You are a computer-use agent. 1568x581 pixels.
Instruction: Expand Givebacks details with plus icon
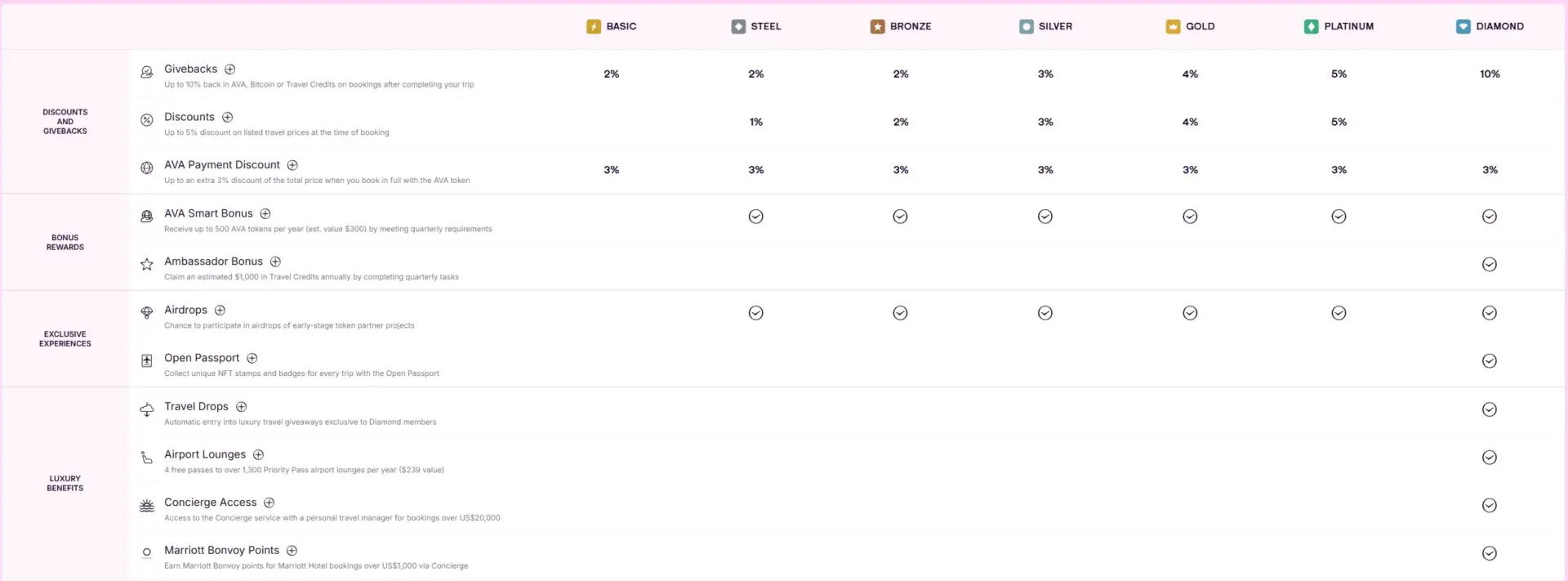[230, 69]
